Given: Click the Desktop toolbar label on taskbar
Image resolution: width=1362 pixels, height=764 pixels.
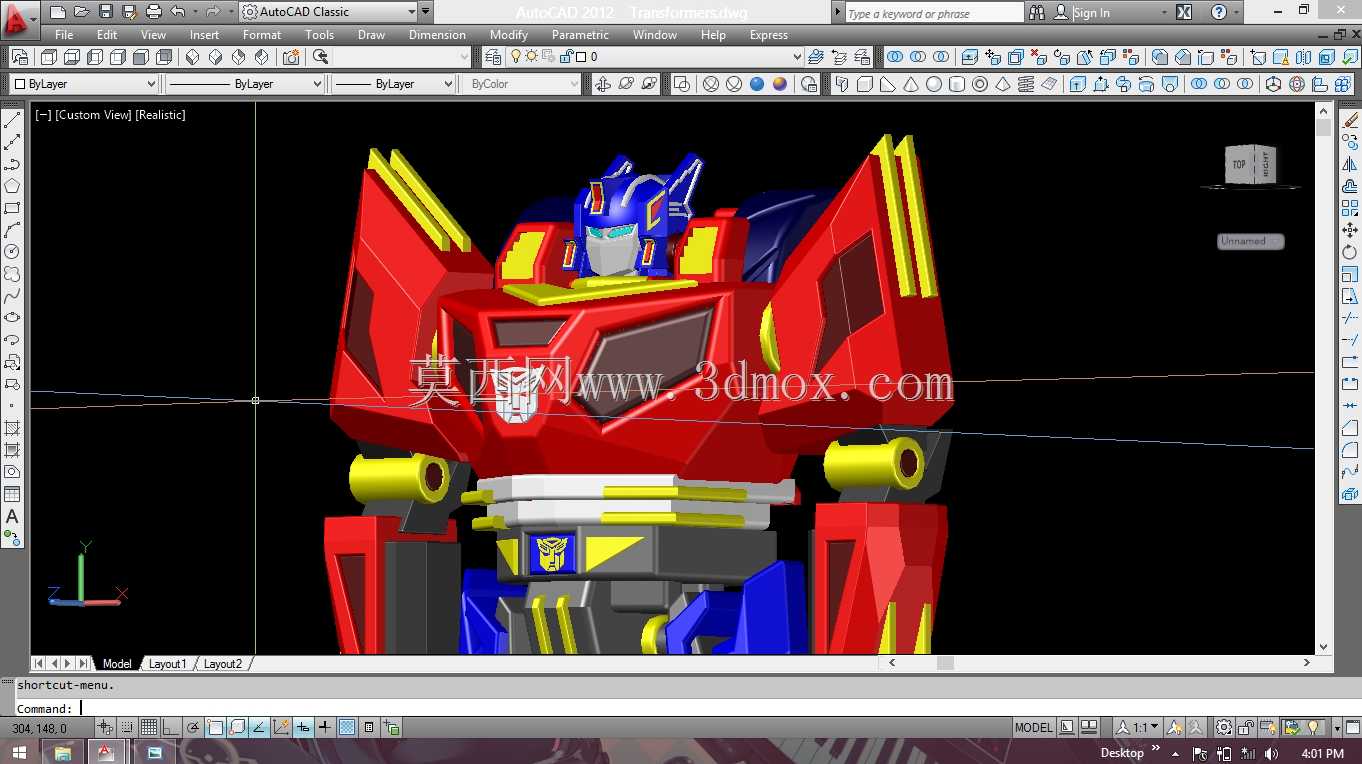Looking at the screenshot, I should 1122,753.
